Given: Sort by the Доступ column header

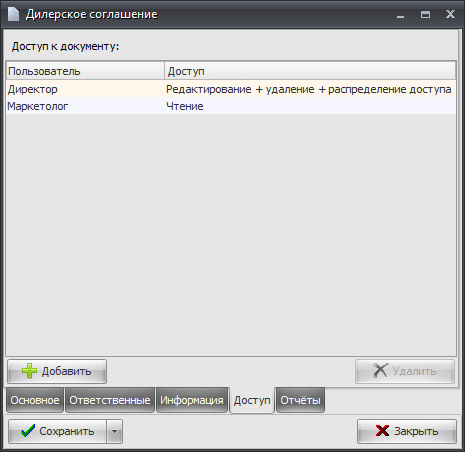Looking at the screenshot, I should click(x=310, y=71).
